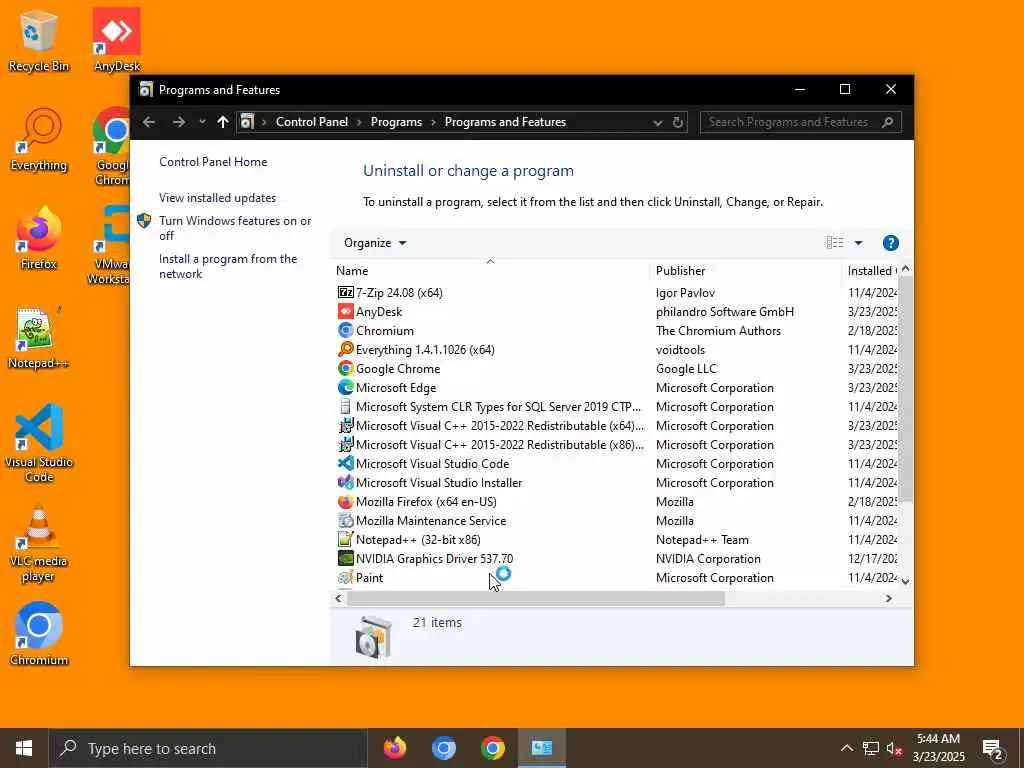The image size is (1024, 768).
Task: Open View installed updates link
Action: click(217, 198)
